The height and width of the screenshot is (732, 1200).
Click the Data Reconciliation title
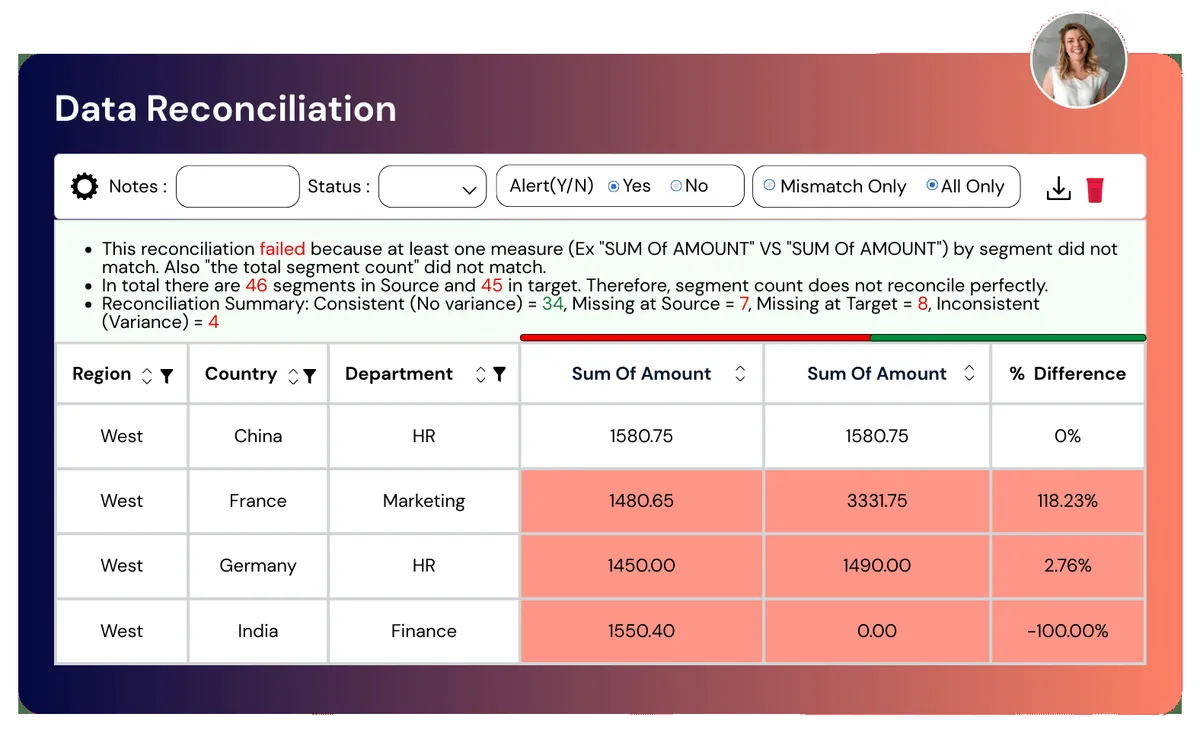[225, 109]
